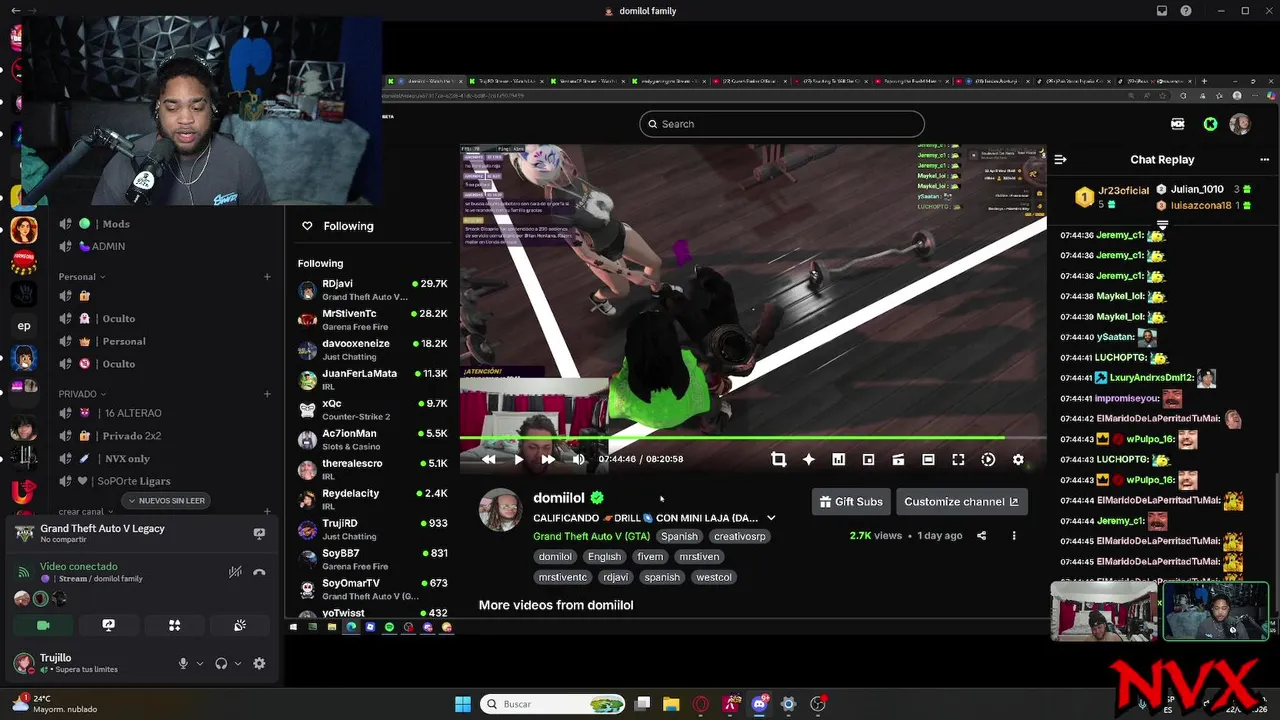This screenshot has width=1280, height=720.
Task: Jump to NUEVOS SIN LEER messages
Action: tap(167, 501)
